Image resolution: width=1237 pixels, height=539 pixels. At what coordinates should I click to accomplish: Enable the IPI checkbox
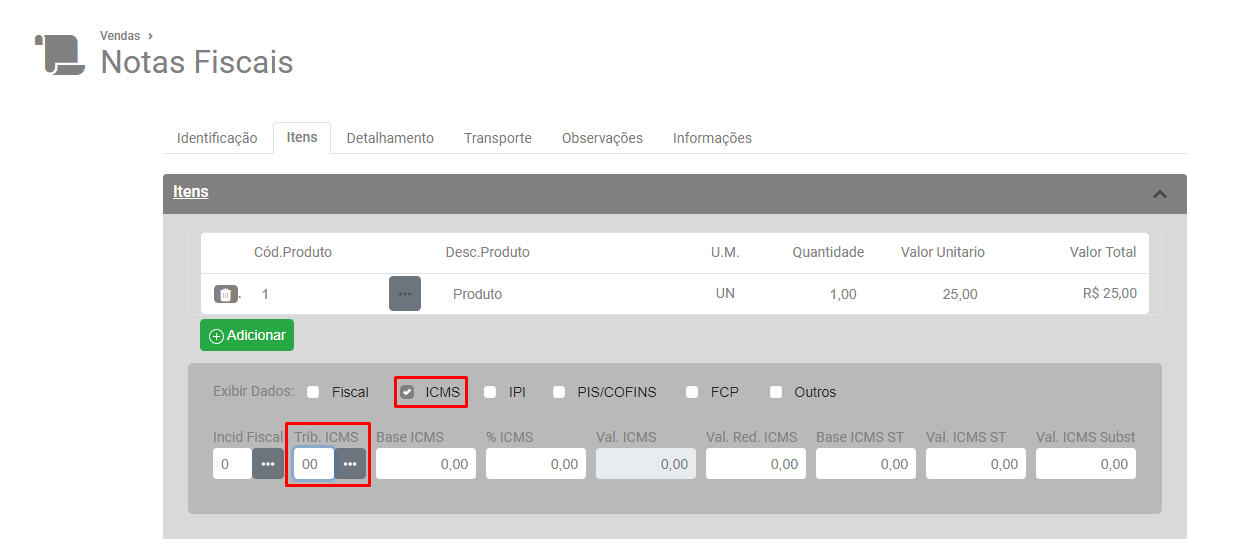[x=490, y=392]
